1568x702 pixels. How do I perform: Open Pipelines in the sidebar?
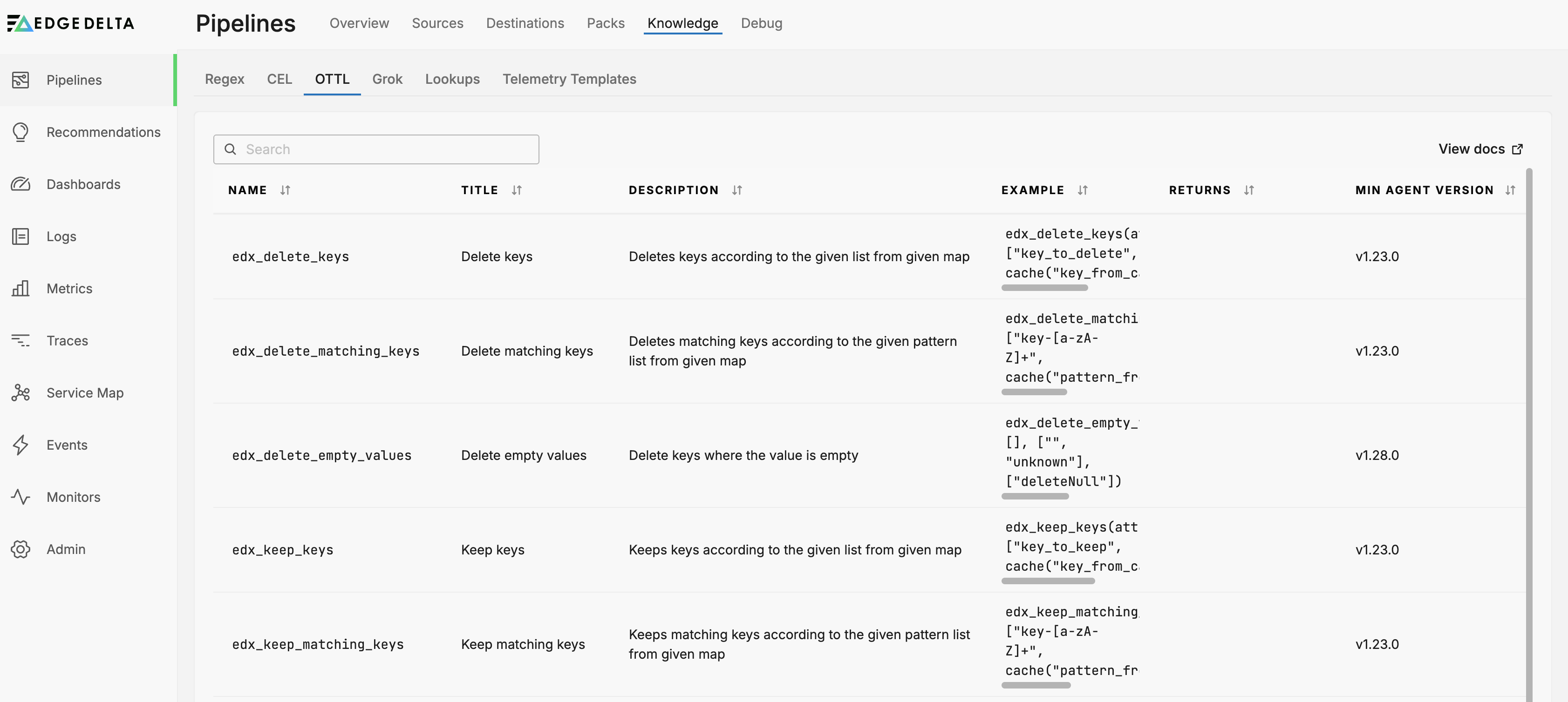[88, 80]
